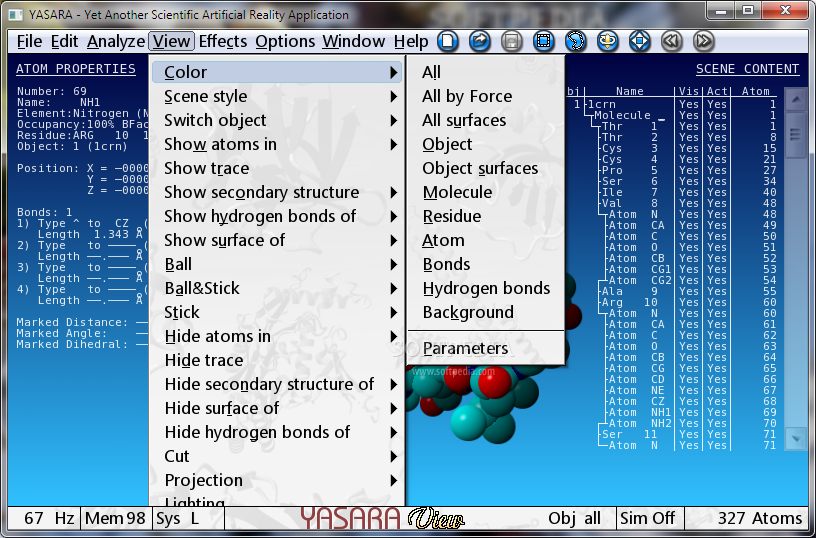Select All surfaces color option
The height and width of the screenshot is (538, 816).
pos(486,120)
